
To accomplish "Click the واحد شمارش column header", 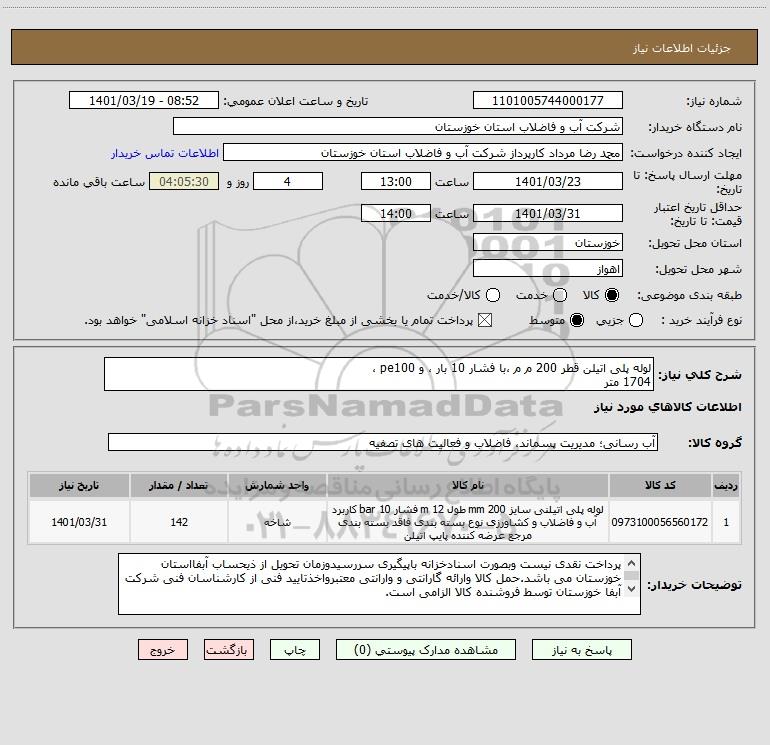I will coord(277,485).
